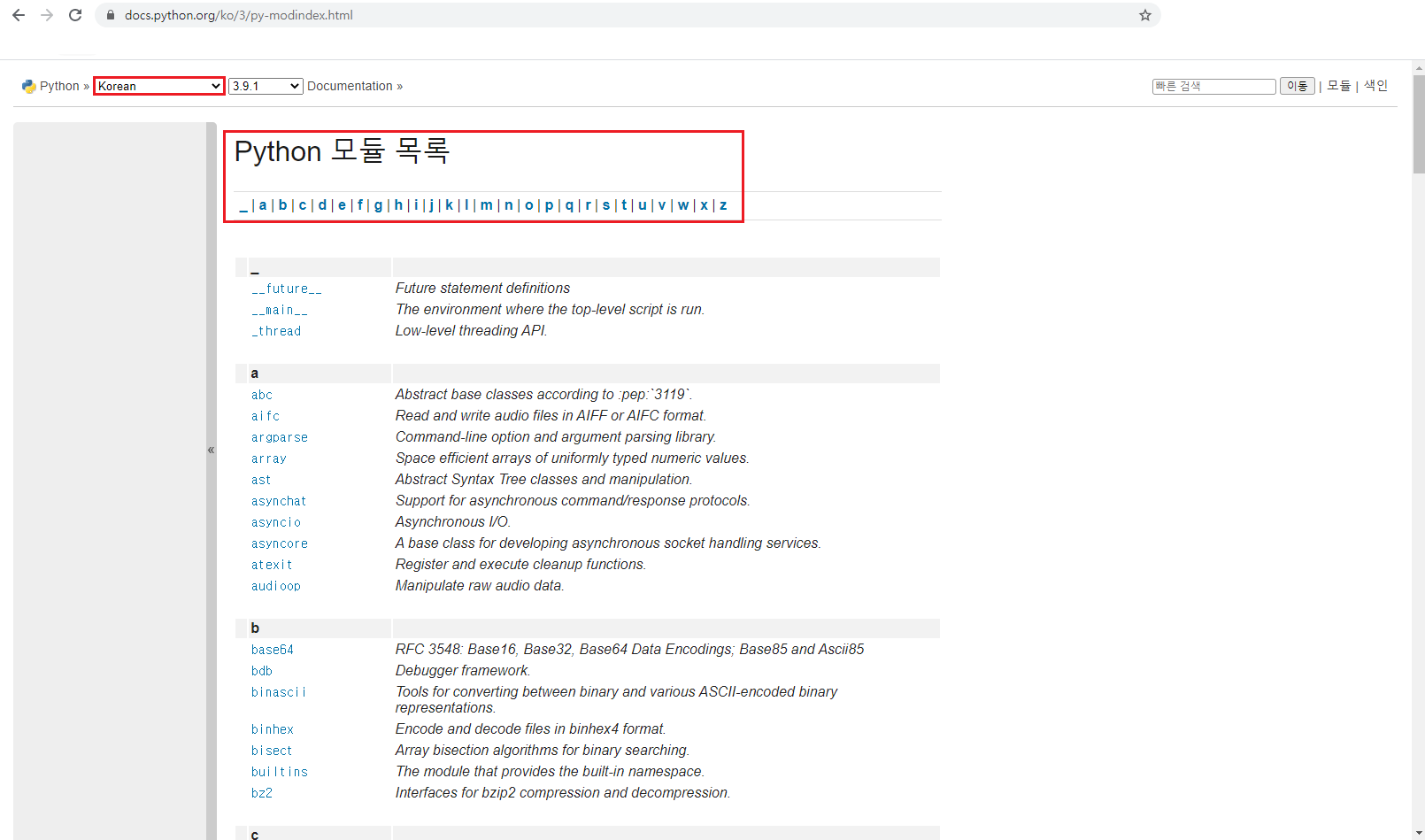Open the __main__ module link

pos(280,310)
